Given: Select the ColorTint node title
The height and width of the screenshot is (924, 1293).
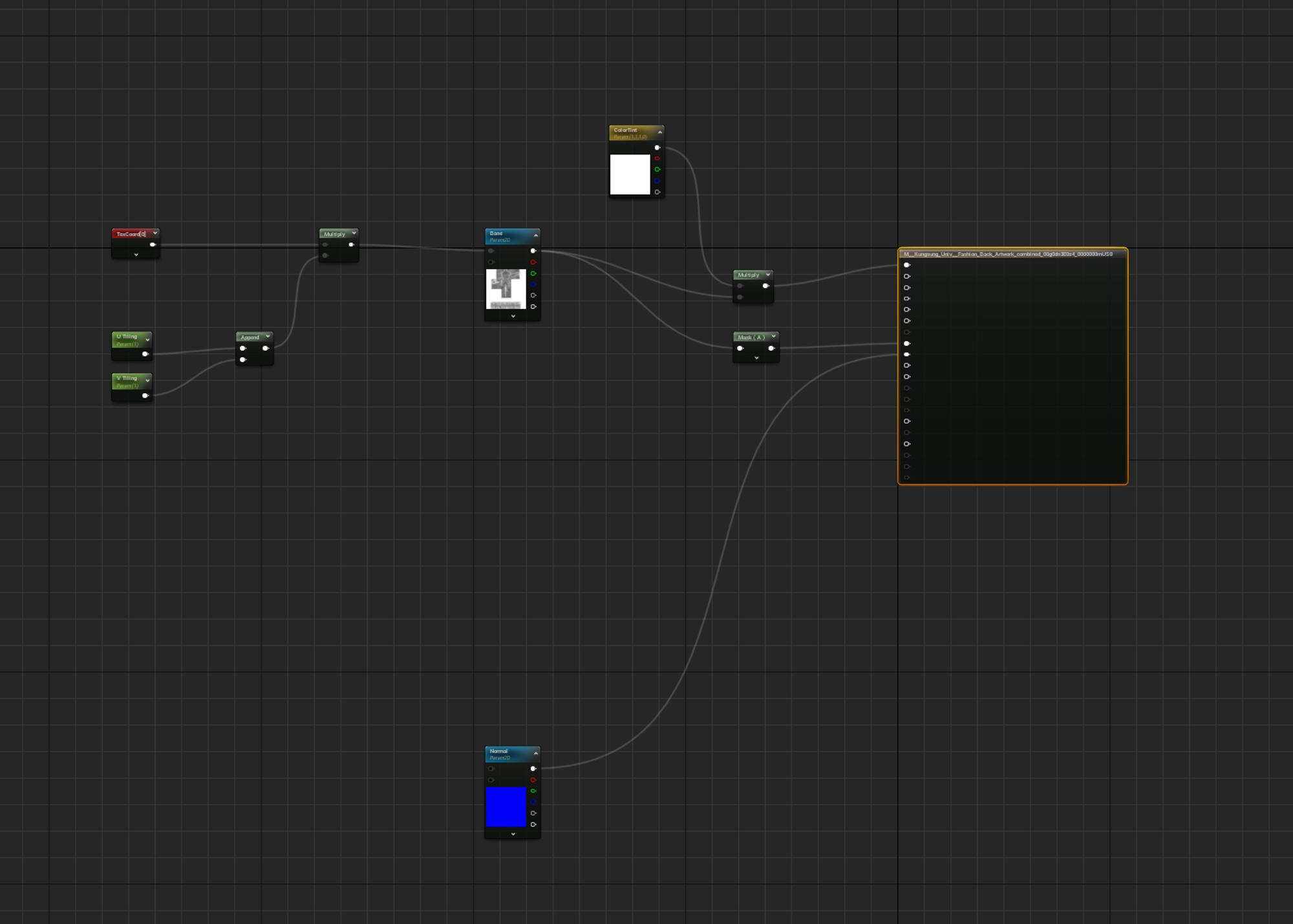Looking at the screenshot, I should 625,130.
